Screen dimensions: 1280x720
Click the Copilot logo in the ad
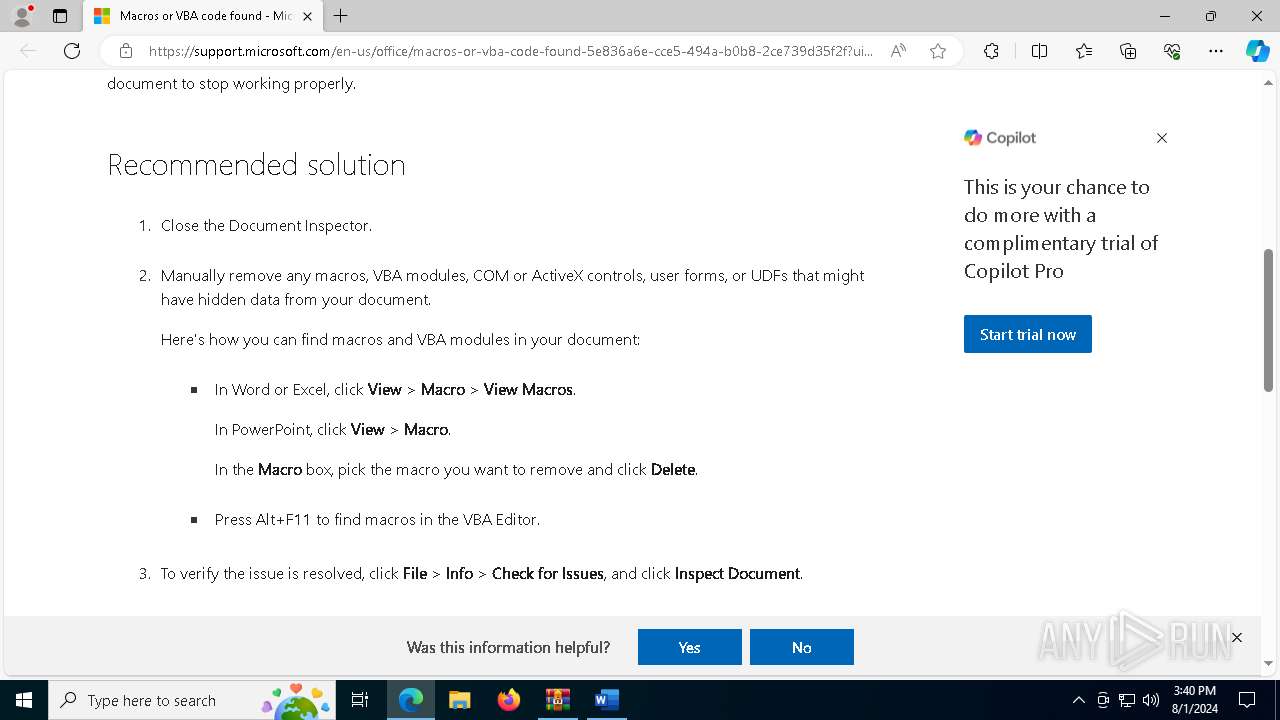(1000, 138)
